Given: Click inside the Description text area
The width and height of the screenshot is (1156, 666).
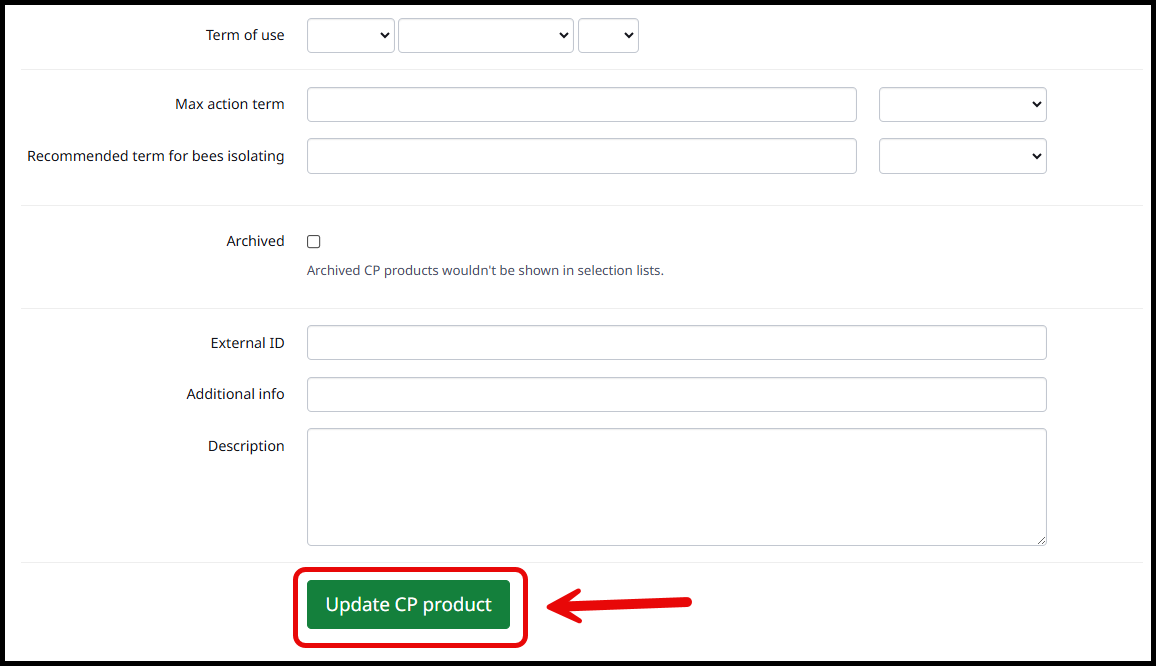Looking at the screenshot, I should coord(676,487).
